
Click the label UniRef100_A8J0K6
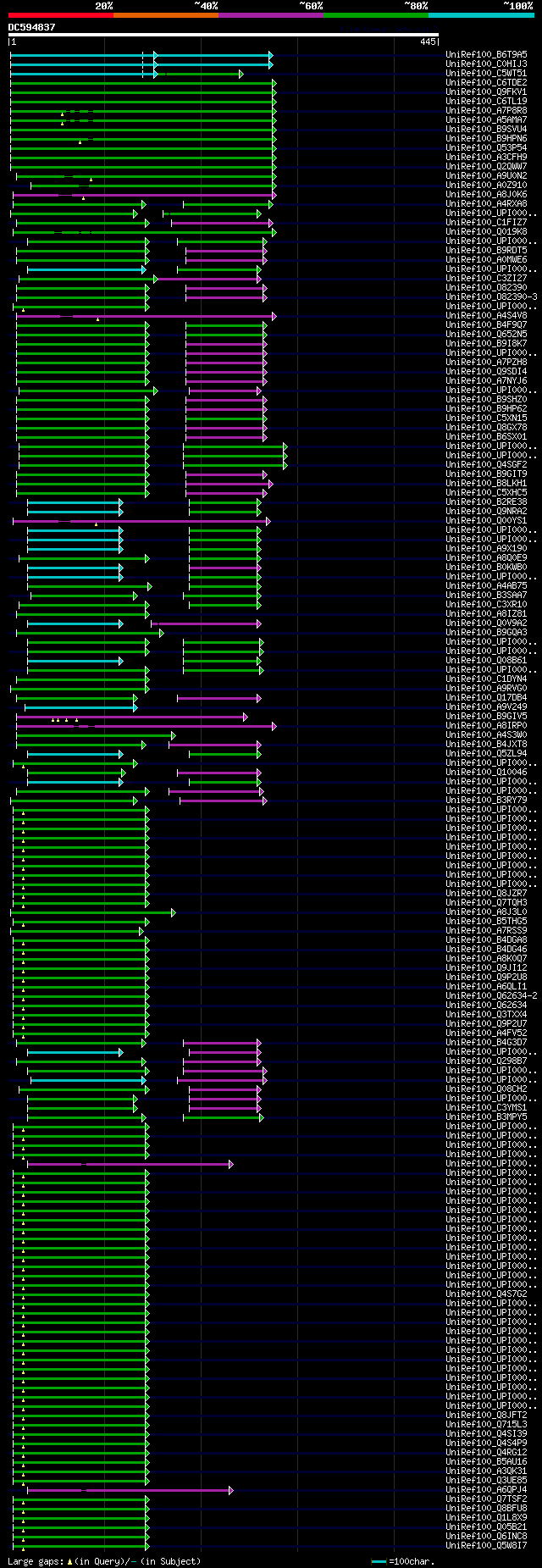[486, 194]
